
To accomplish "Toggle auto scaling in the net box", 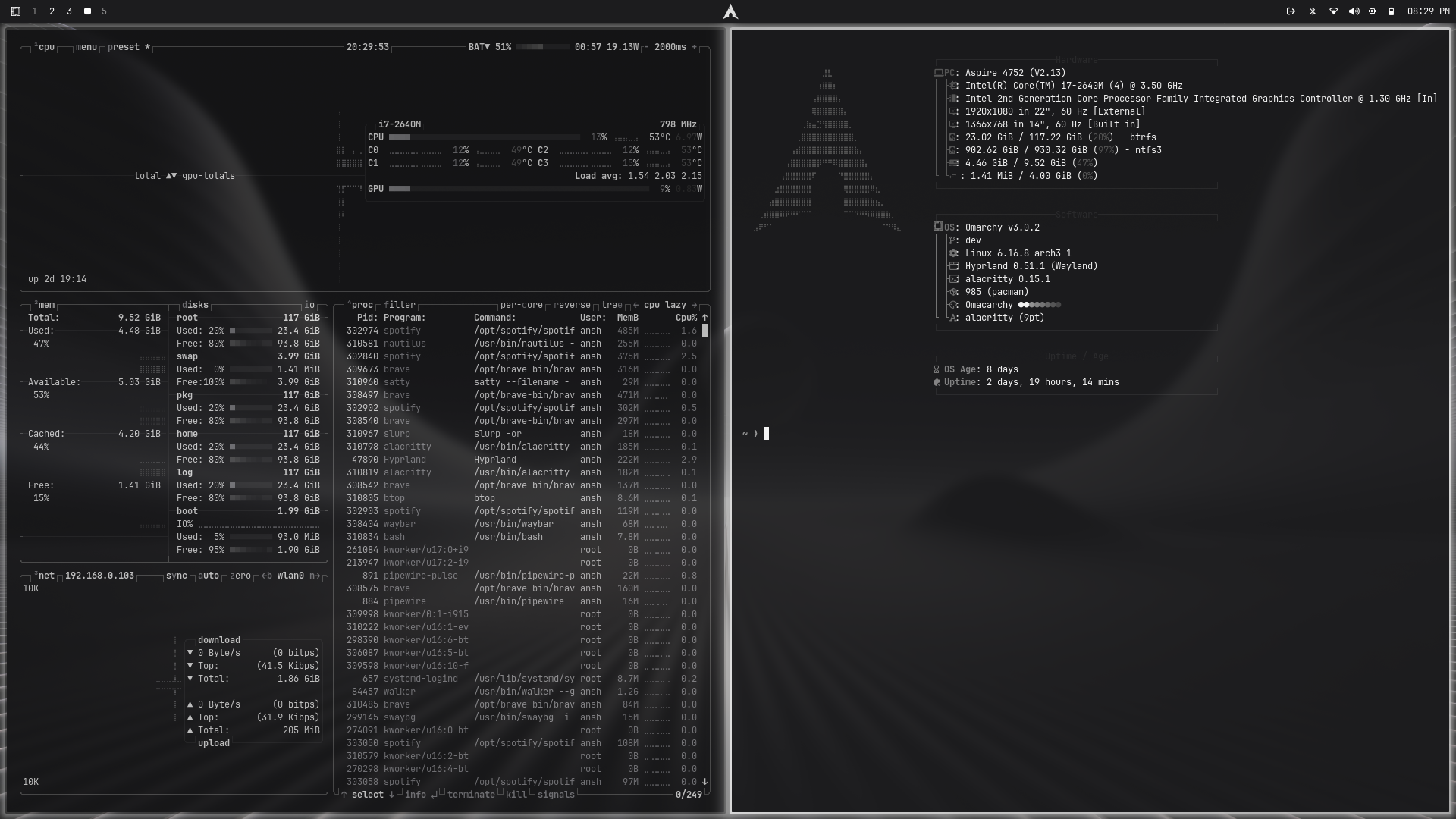I will (x=209, y=576).
